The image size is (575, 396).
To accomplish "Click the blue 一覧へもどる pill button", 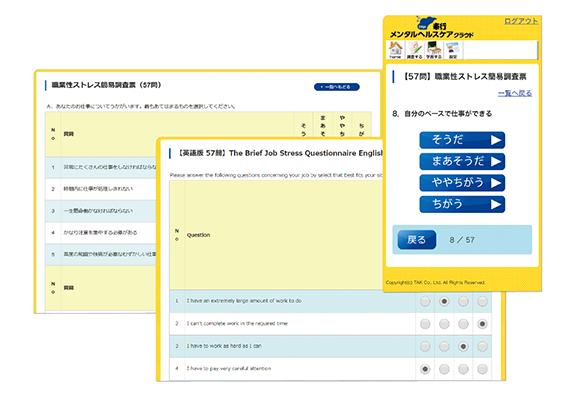I will pos(337,87).
